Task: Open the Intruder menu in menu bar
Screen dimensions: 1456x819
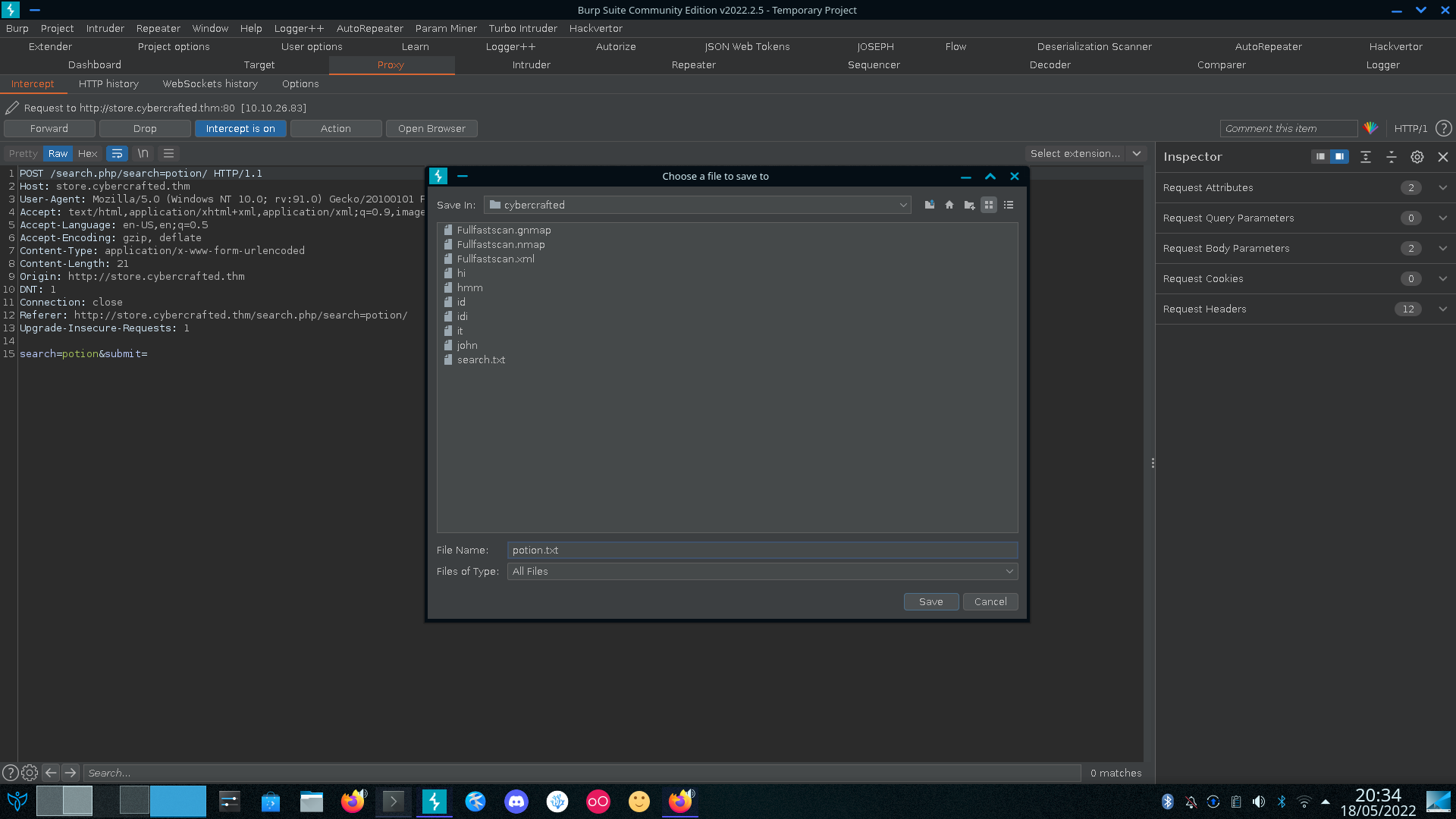Action: tap(105, 28)
